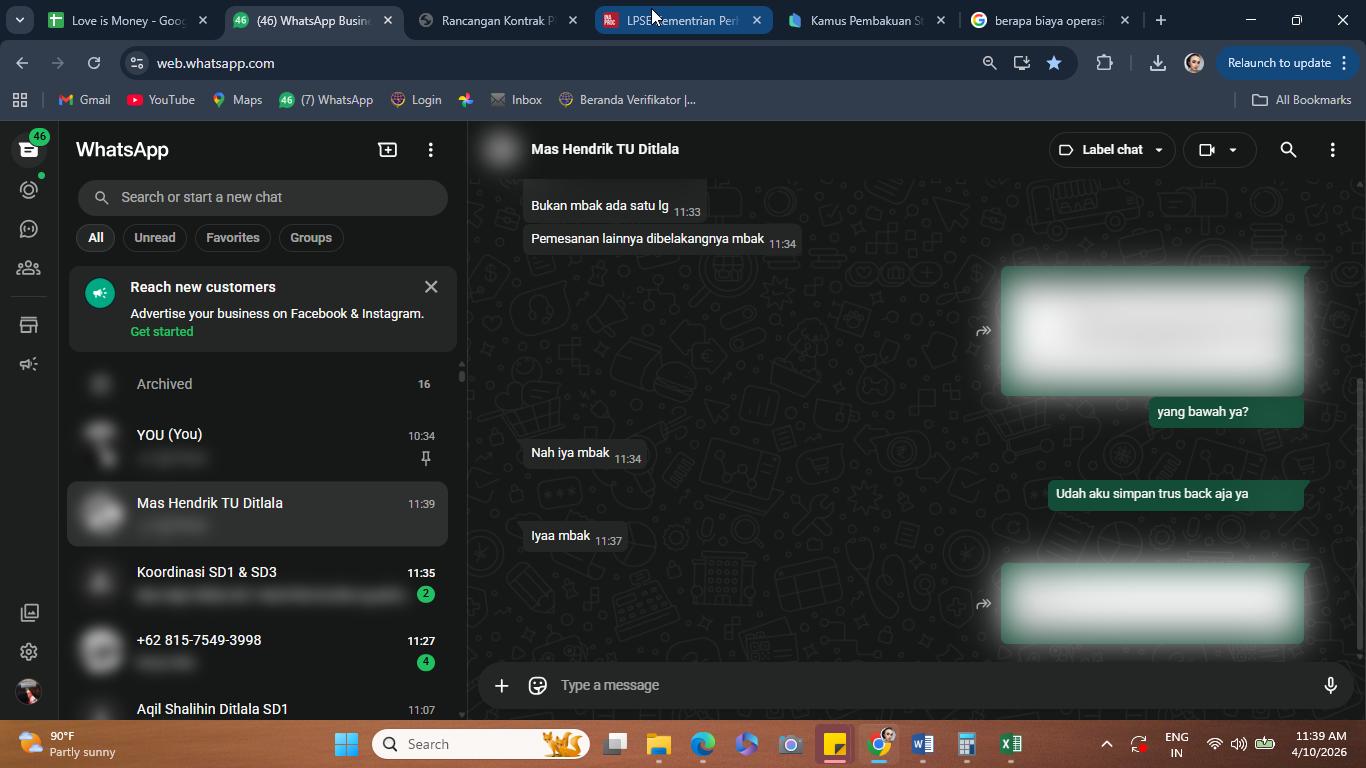Screen dimensions: 1366x768
Task: Open the media gallery icon in WhatsApp sidebar
Action: pyautogui.click(x=29, y=612)
